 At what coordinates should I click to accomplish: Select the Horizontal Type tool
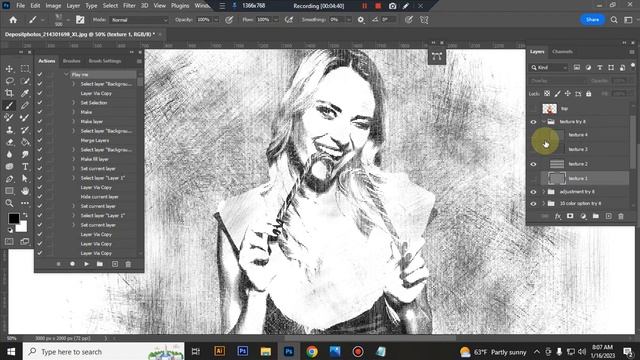pyautogui.click(x=25, y=167)
